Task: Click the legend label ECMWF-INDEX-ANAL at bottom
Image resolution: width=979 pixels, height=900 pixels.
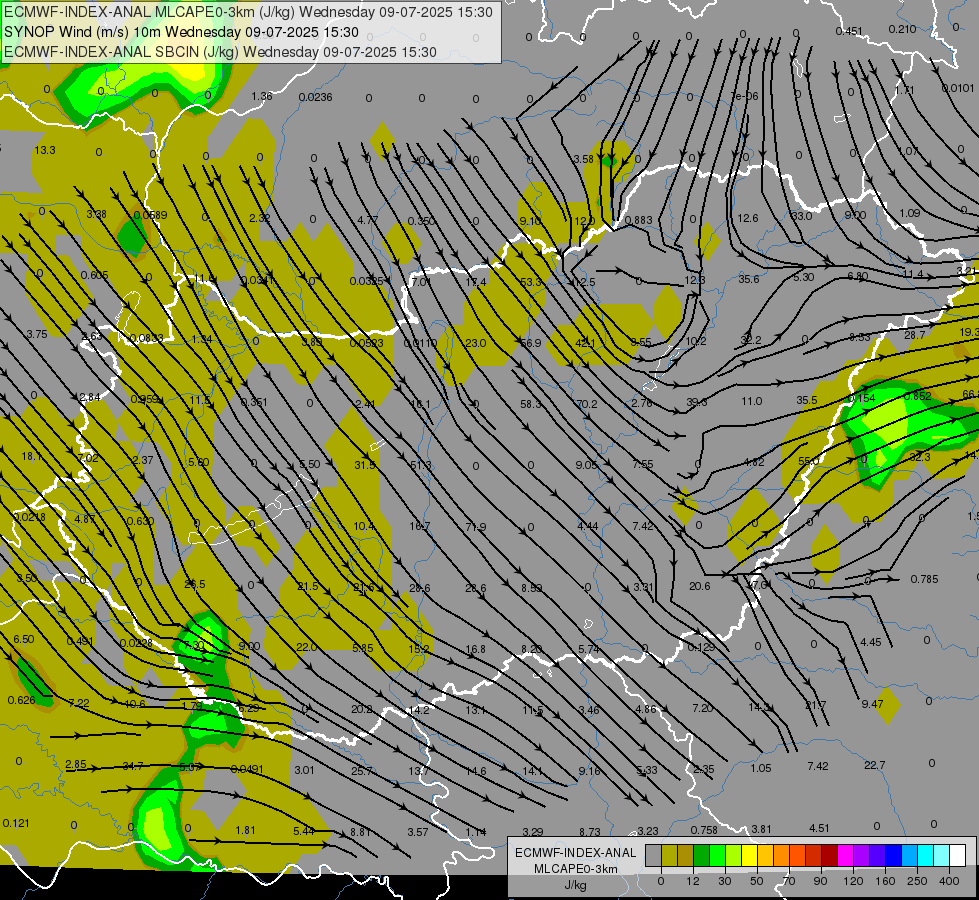Action: coord(576,853)
